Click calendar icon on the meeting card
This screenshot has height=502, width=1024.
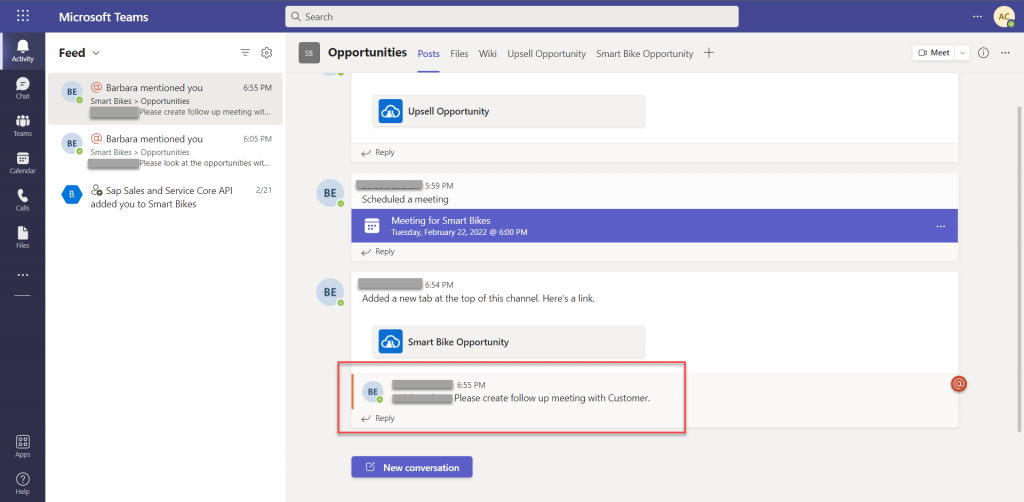372,226
